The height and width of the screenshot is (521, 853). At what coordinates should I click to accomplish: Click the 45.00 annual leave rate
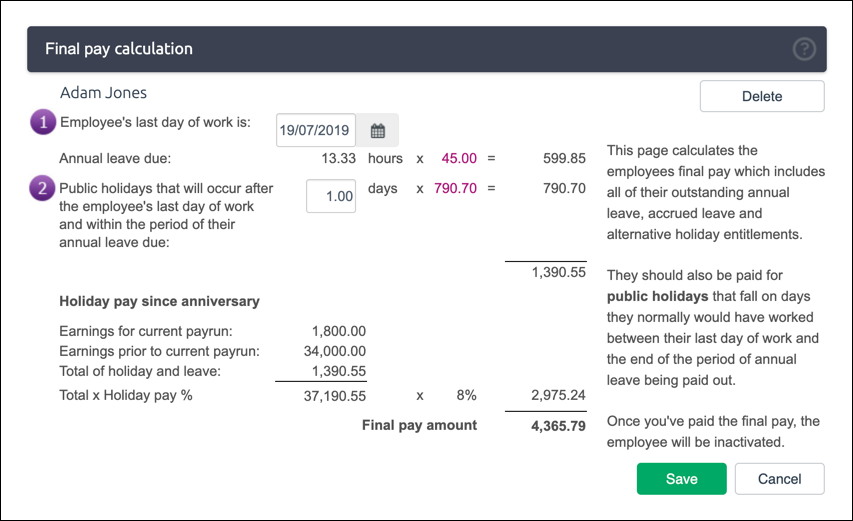pos(458,158)
